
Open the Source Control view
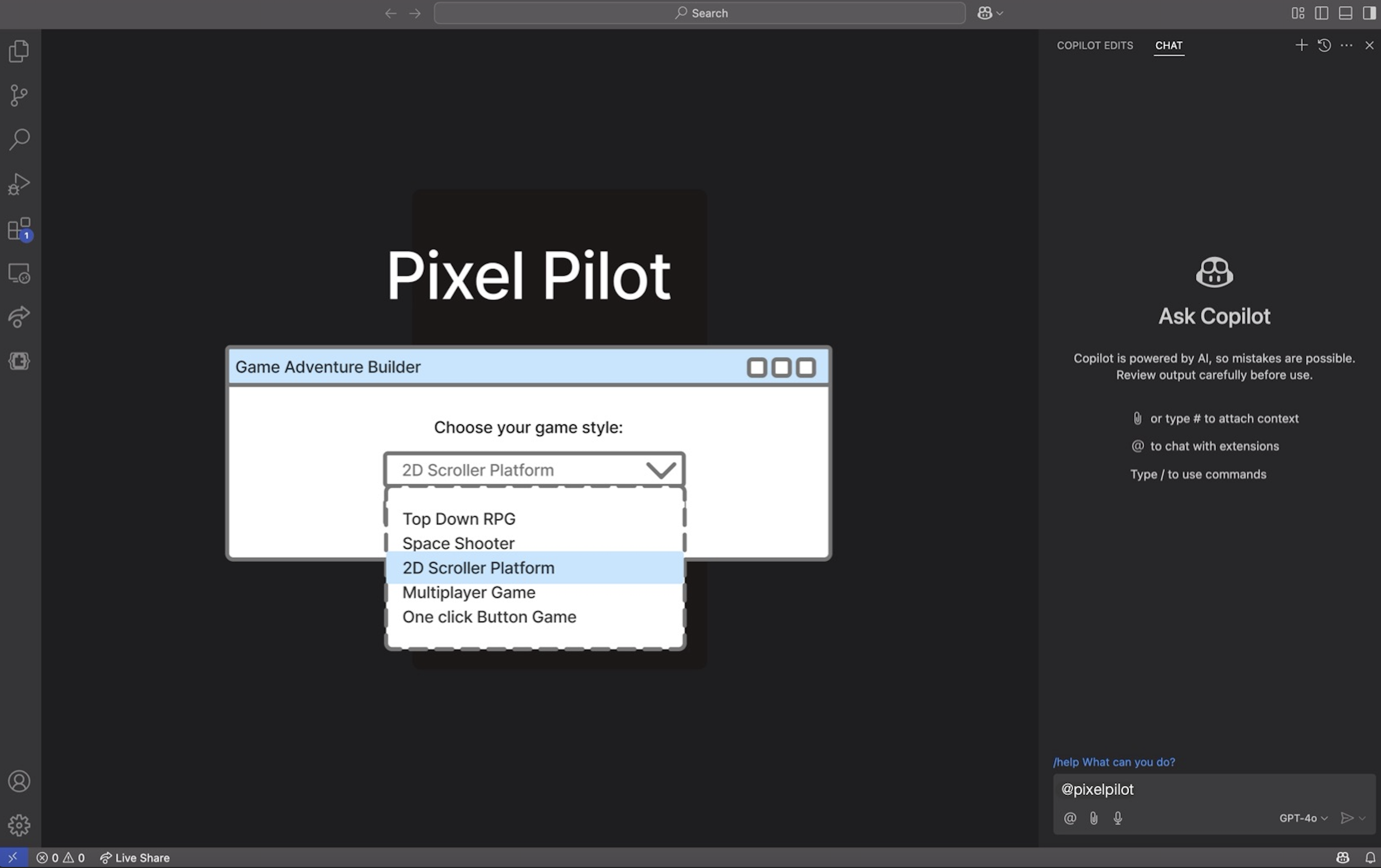[19, 95]
